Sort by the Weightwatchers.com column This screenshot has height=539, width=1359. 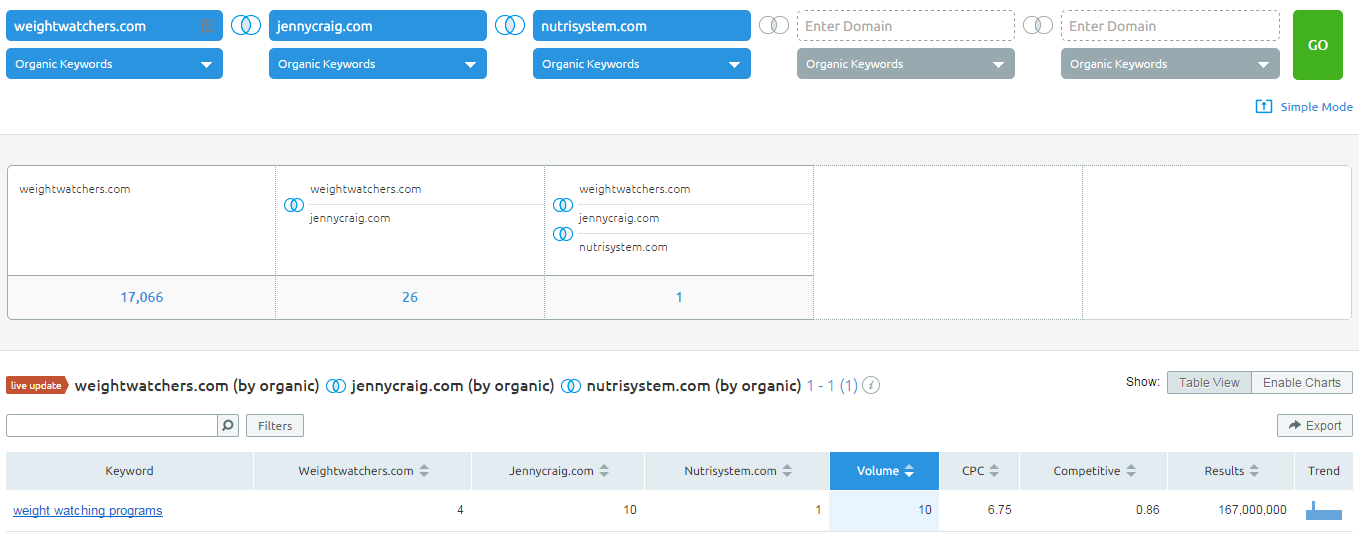pyautogui.click(x=363, y=471)
